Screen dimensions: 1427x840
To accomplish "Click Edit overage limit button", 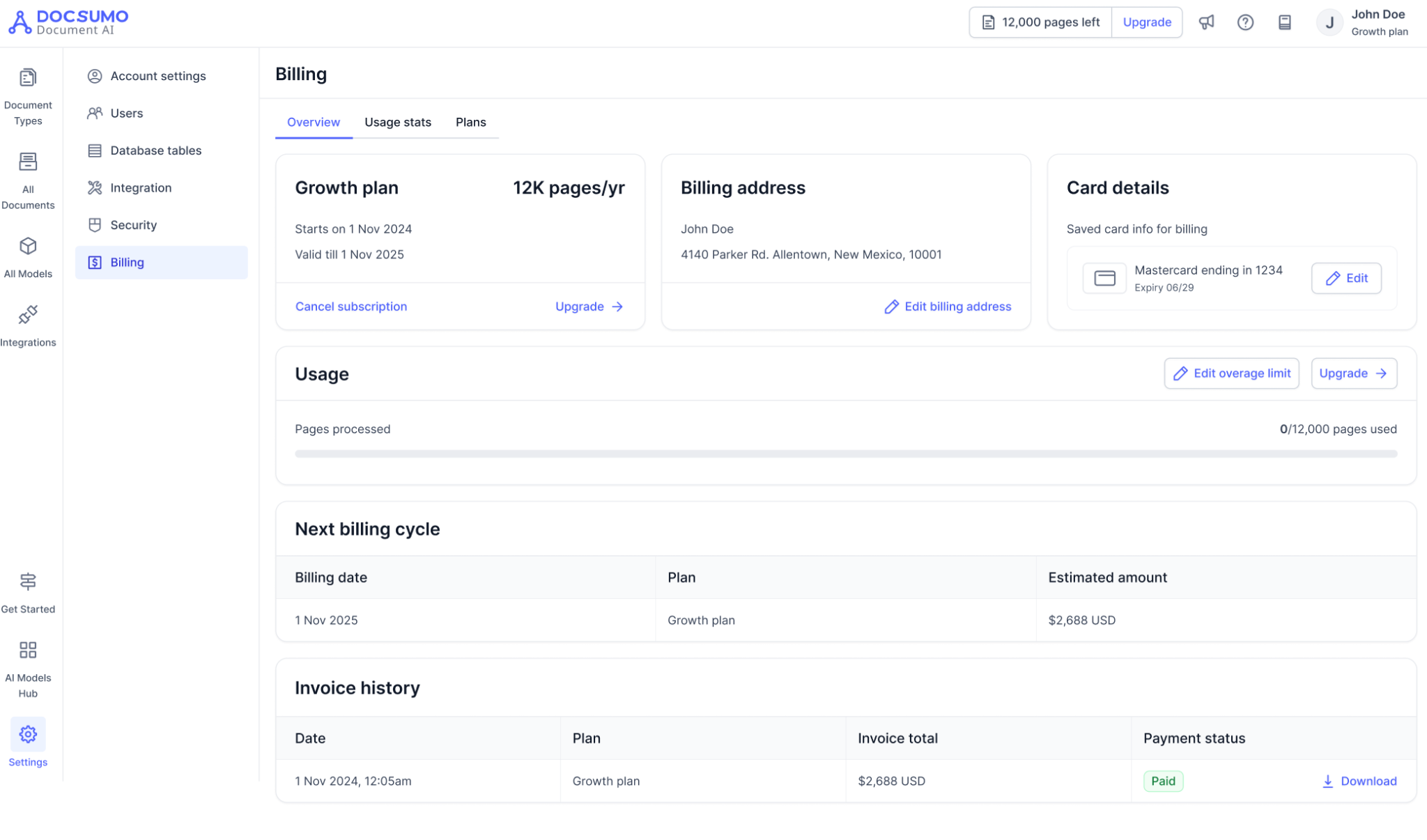I will tap(1231, 373).
